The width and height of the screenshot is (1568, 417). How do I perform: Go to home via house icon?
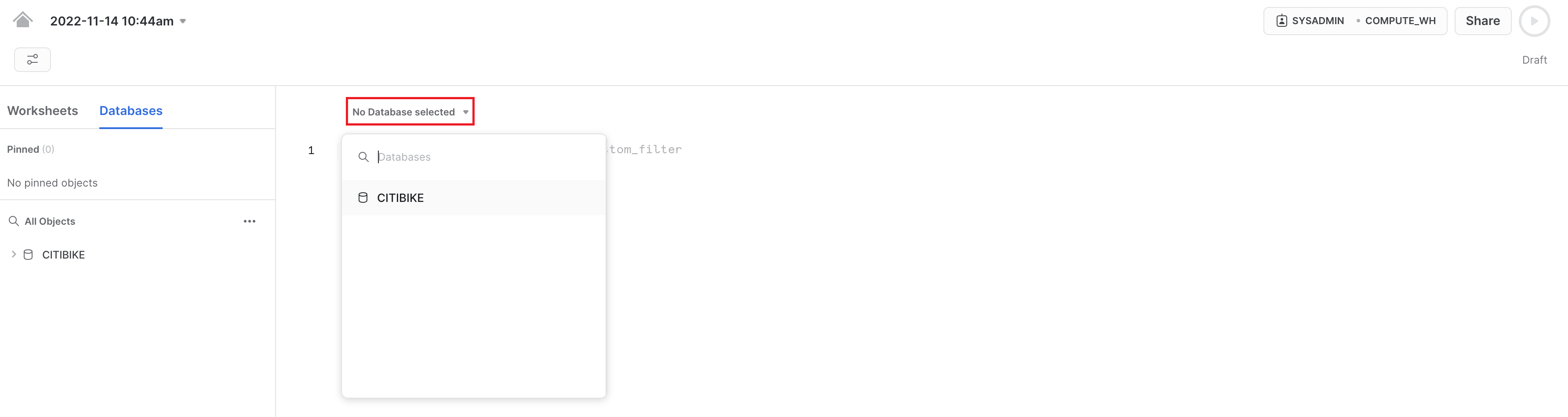(x=22, y=20)
